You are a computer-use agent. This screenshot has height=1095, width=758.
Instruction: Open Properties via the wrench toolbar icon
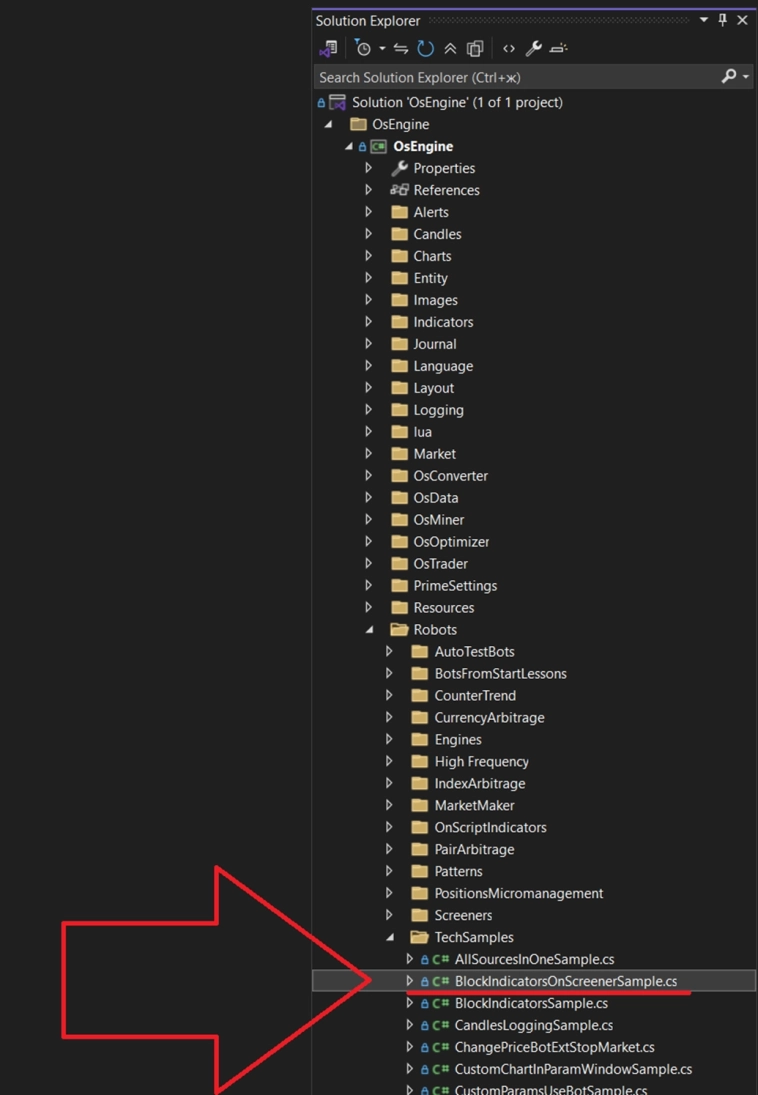tap(534, 48)
